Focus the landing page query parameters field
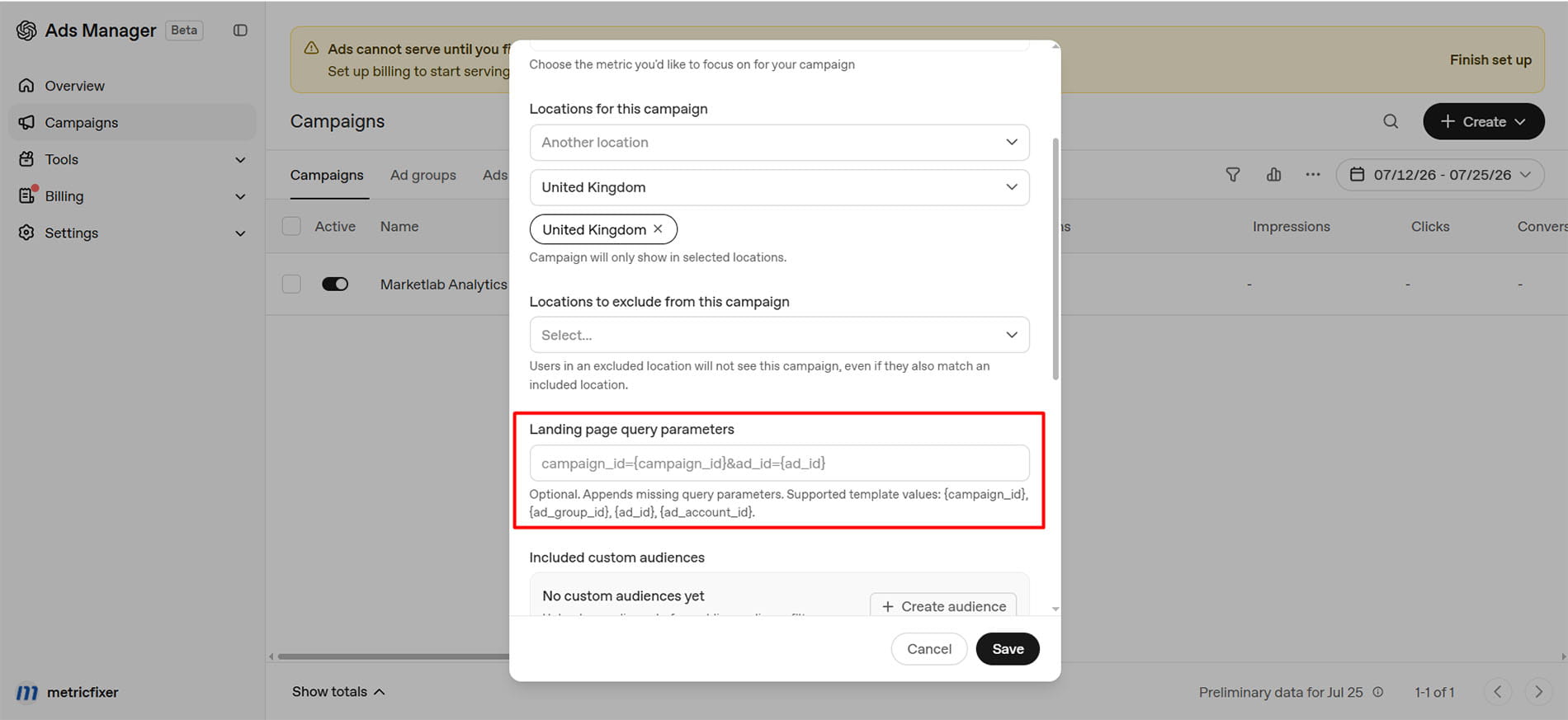The width and height of the screenshot is (1568, 720). [x=779, y=464]
